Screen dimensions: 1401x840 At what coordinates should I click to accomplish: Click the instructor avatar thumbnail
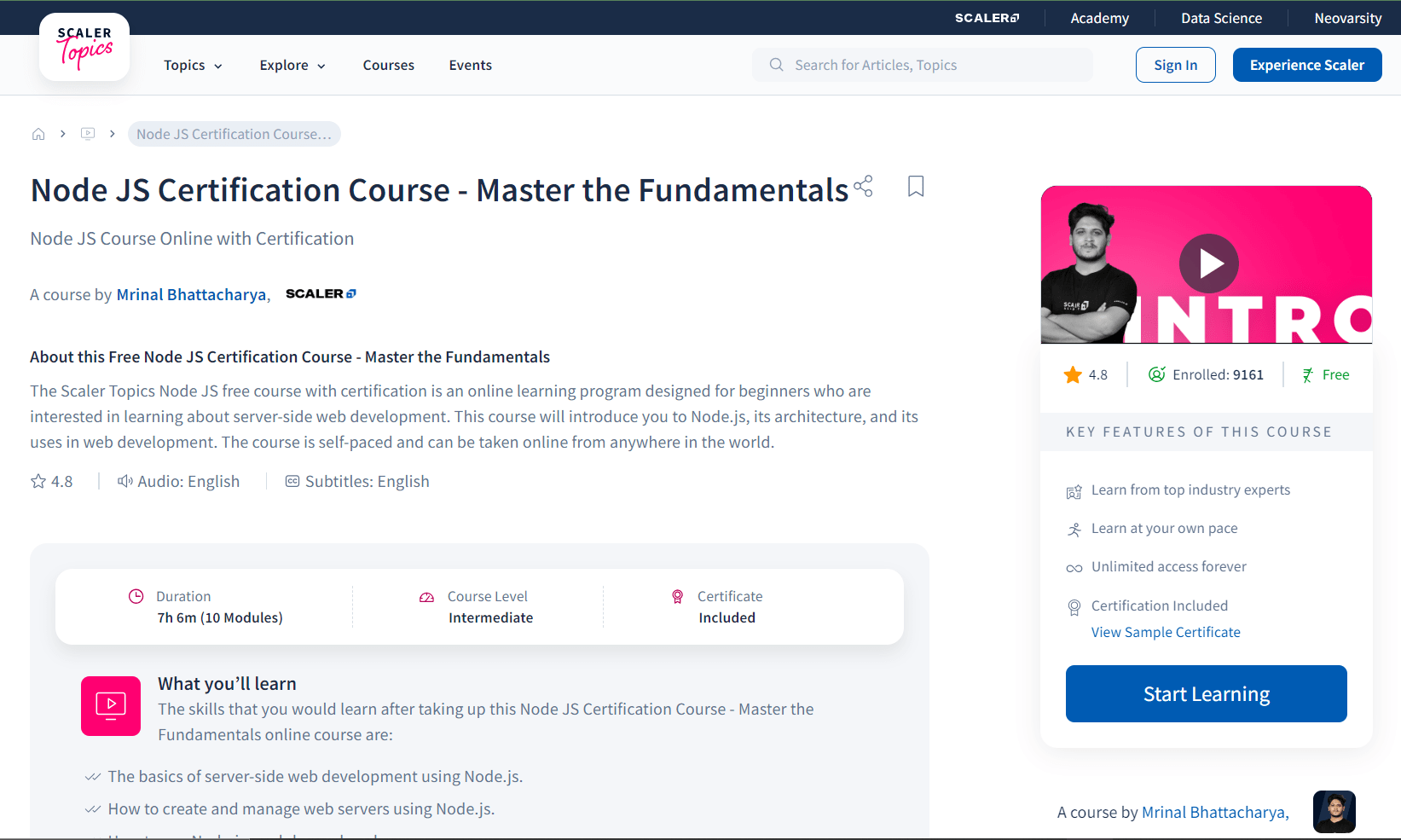pos(1334,812)
